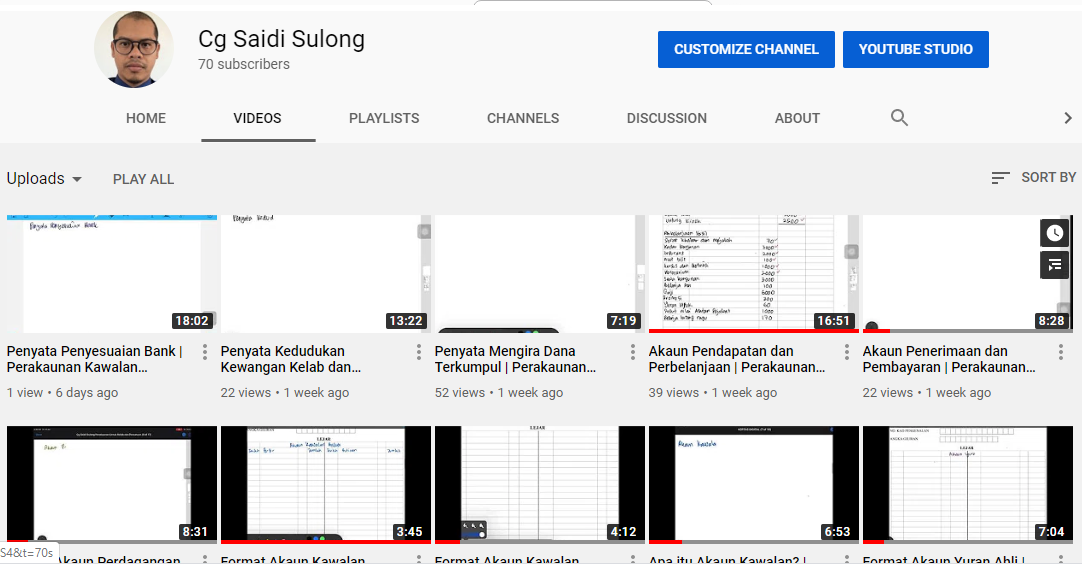Open the Sort By menu label
1082x568 pixels.
click(x=1048, y=177)
